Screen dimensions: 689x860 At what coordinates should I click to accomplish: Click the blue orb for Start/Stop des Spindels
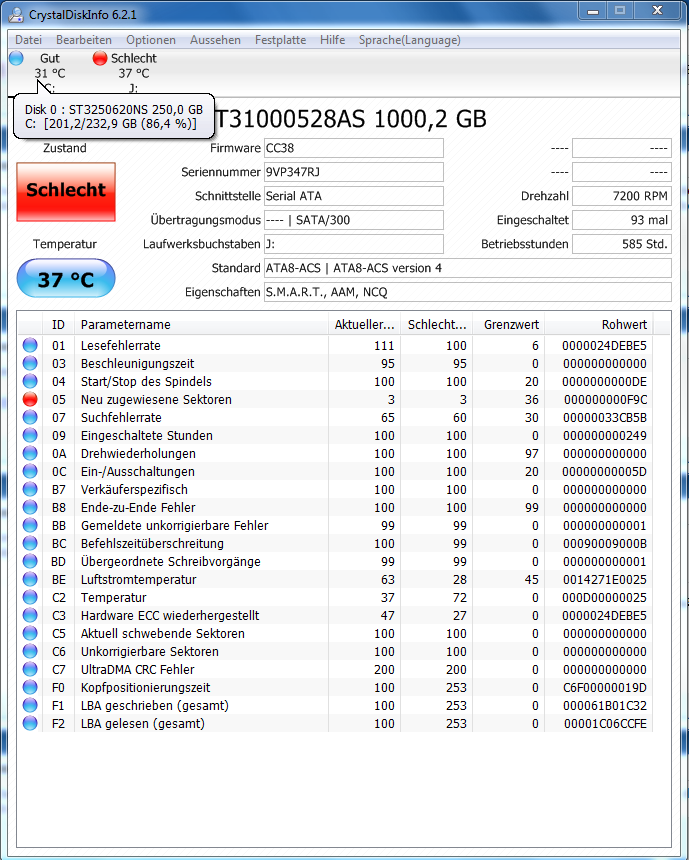pyautogui.click(x=30, y=381)
